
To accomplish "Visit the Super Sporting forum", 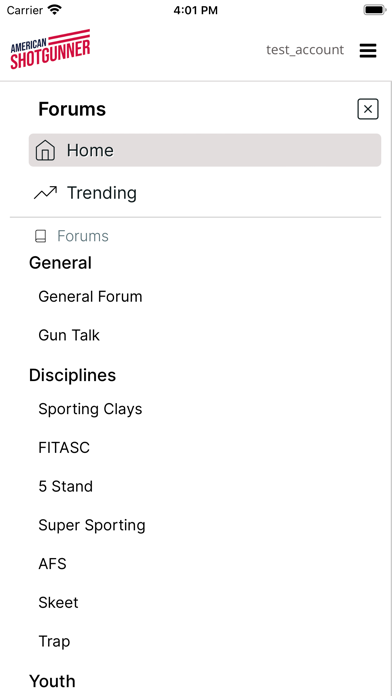I will [x=92, y=525].
